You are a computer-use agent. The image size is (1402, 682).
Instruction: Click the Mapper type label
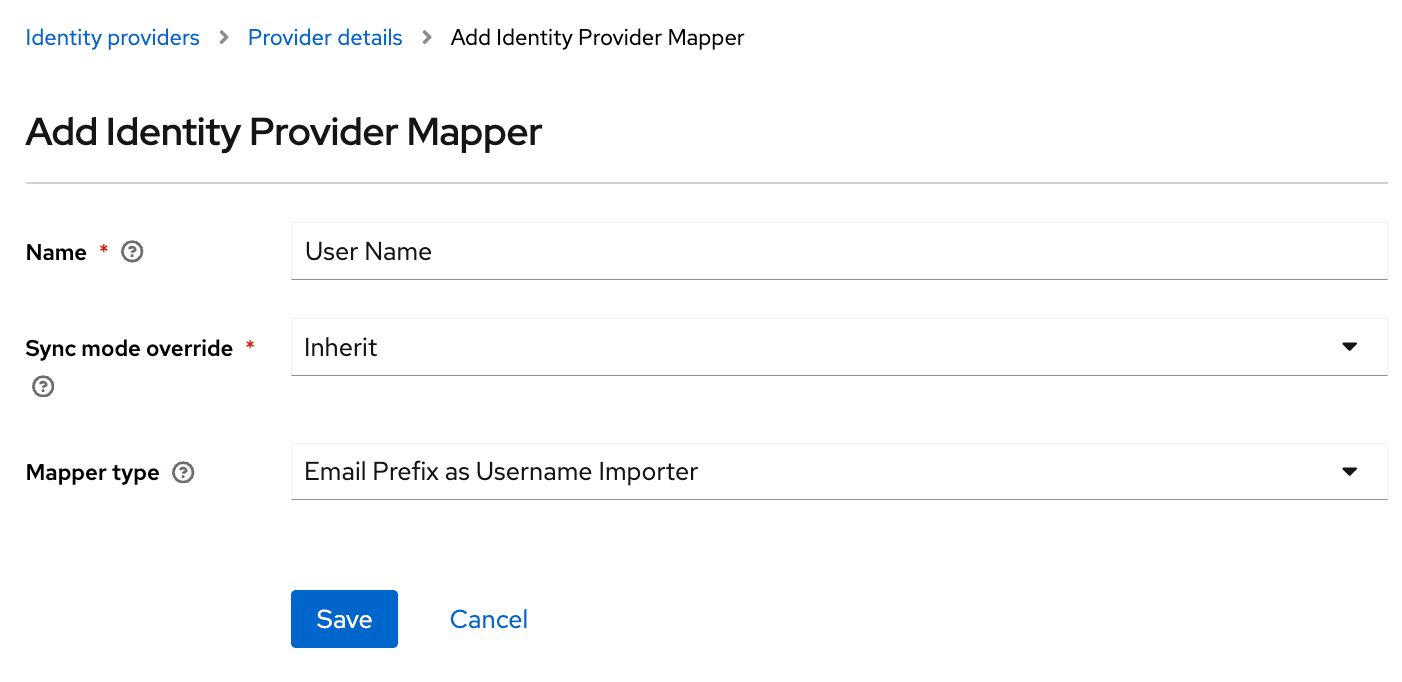[x=92, y=472]
